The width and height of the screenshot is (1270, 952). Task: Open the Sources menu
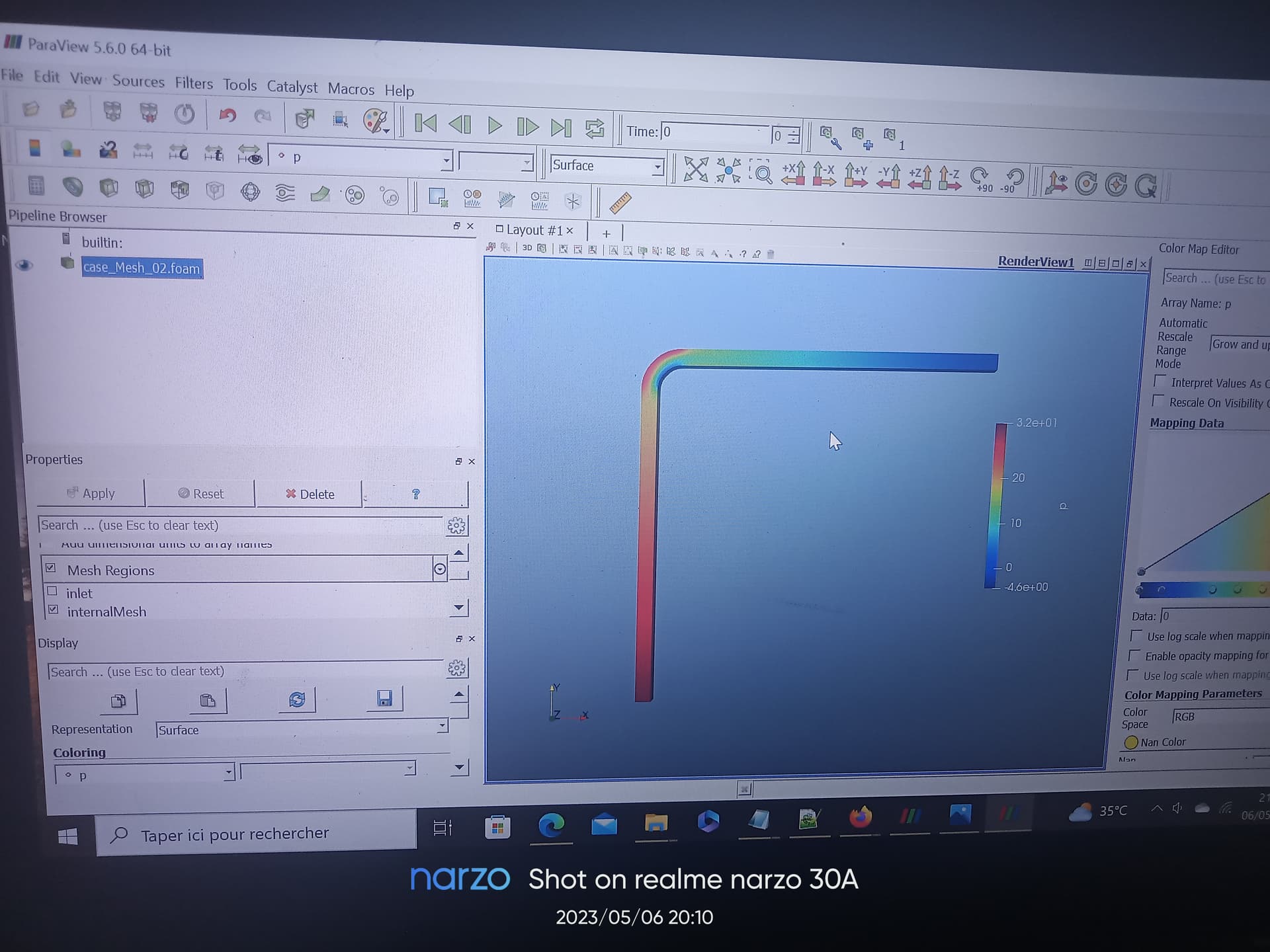138,81
